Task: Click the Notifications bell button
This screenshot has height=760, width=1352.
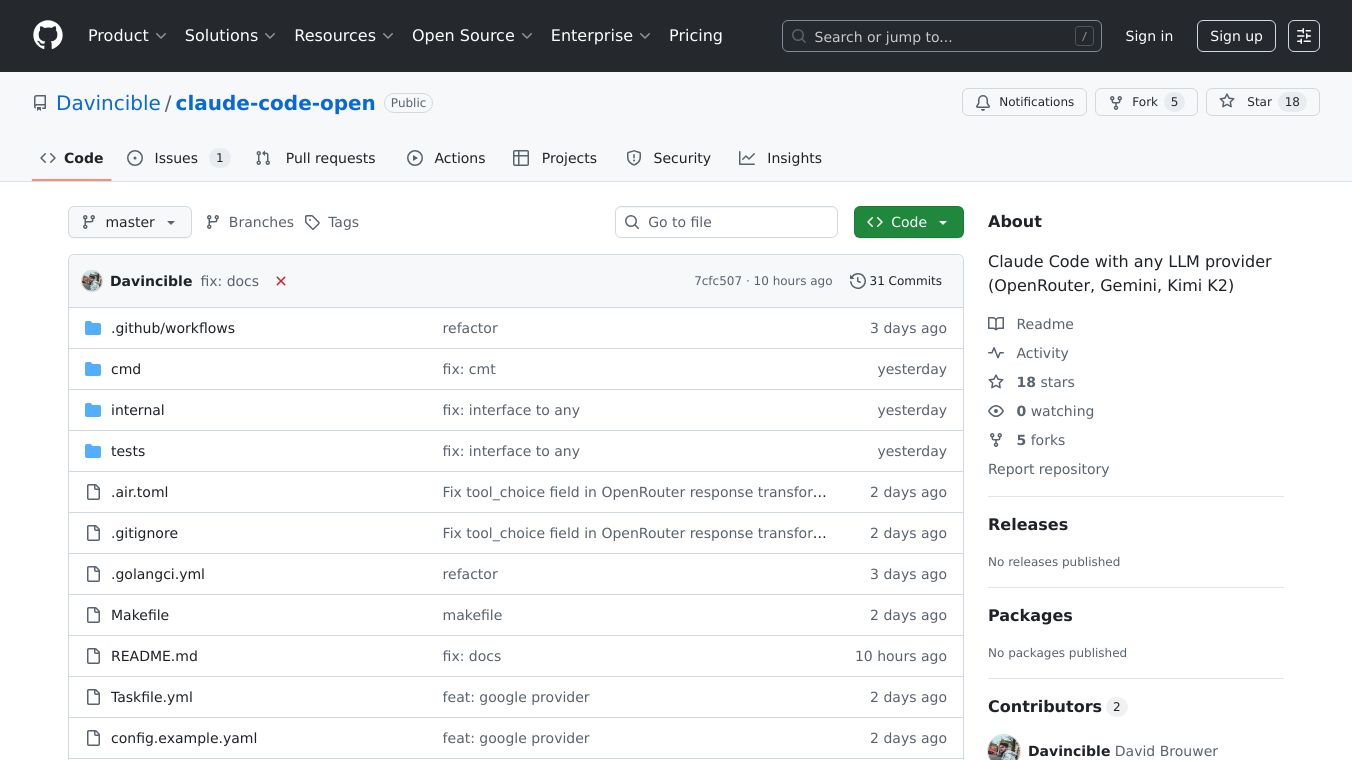Action: (1024, 102)
